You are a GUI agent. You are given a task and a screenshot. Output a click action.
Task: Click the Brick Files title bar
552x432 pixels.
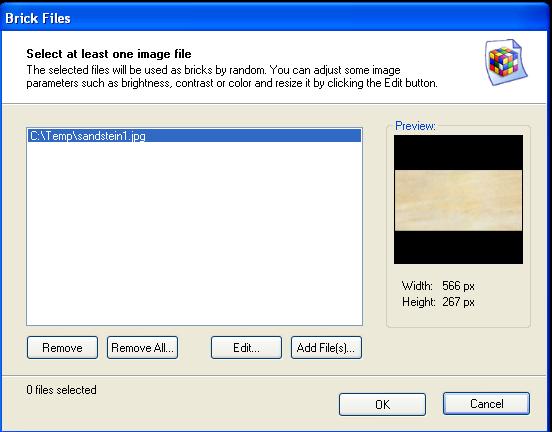pos(276,18)
